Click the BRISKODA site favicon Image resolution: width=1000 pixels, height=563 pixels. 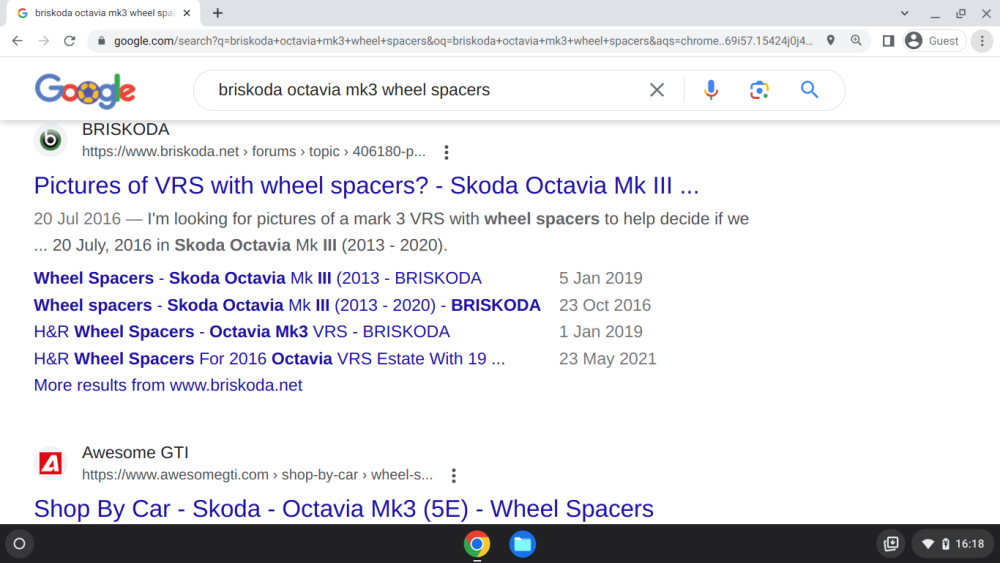[50, 140]
